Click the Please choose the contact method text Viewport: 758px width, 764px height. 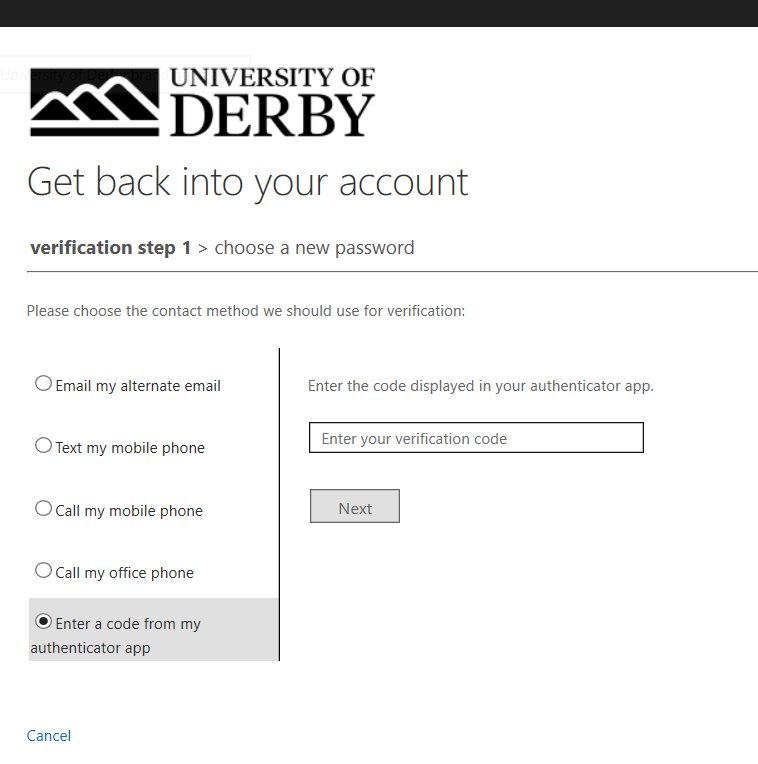[246, 311]
